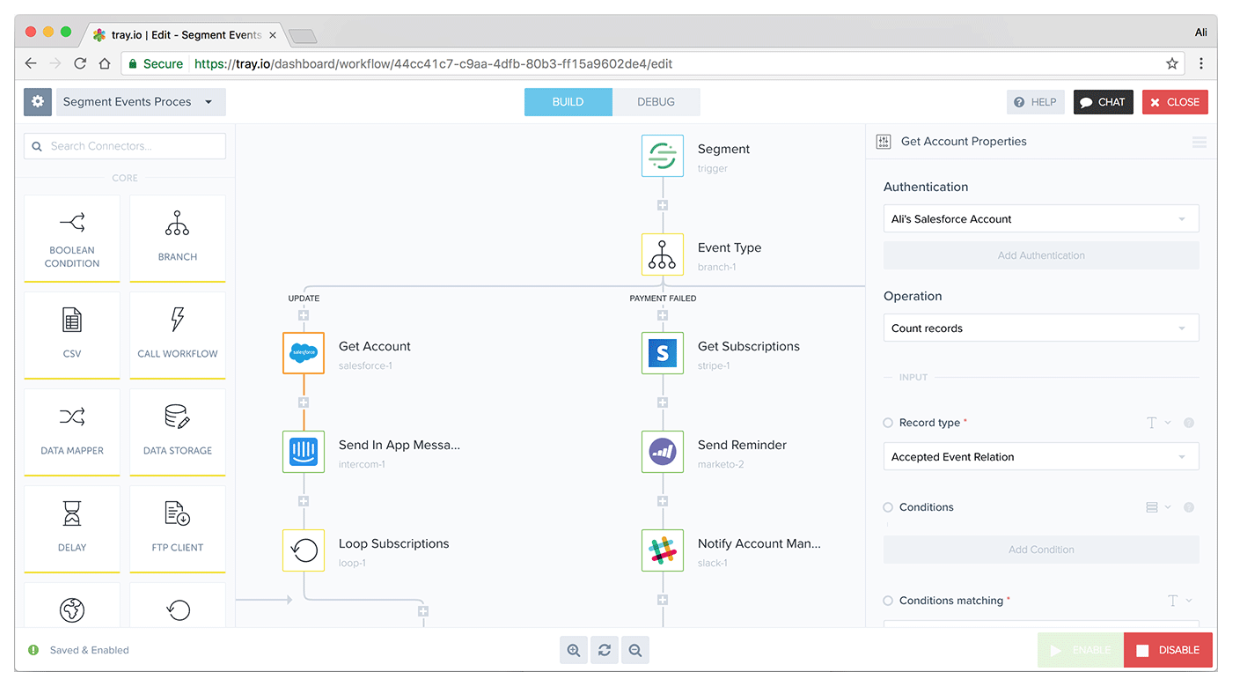The height and width of the screenshot is (682, 1237).
Task: Bookmark page with star icon
Action: click(1172, 64)
